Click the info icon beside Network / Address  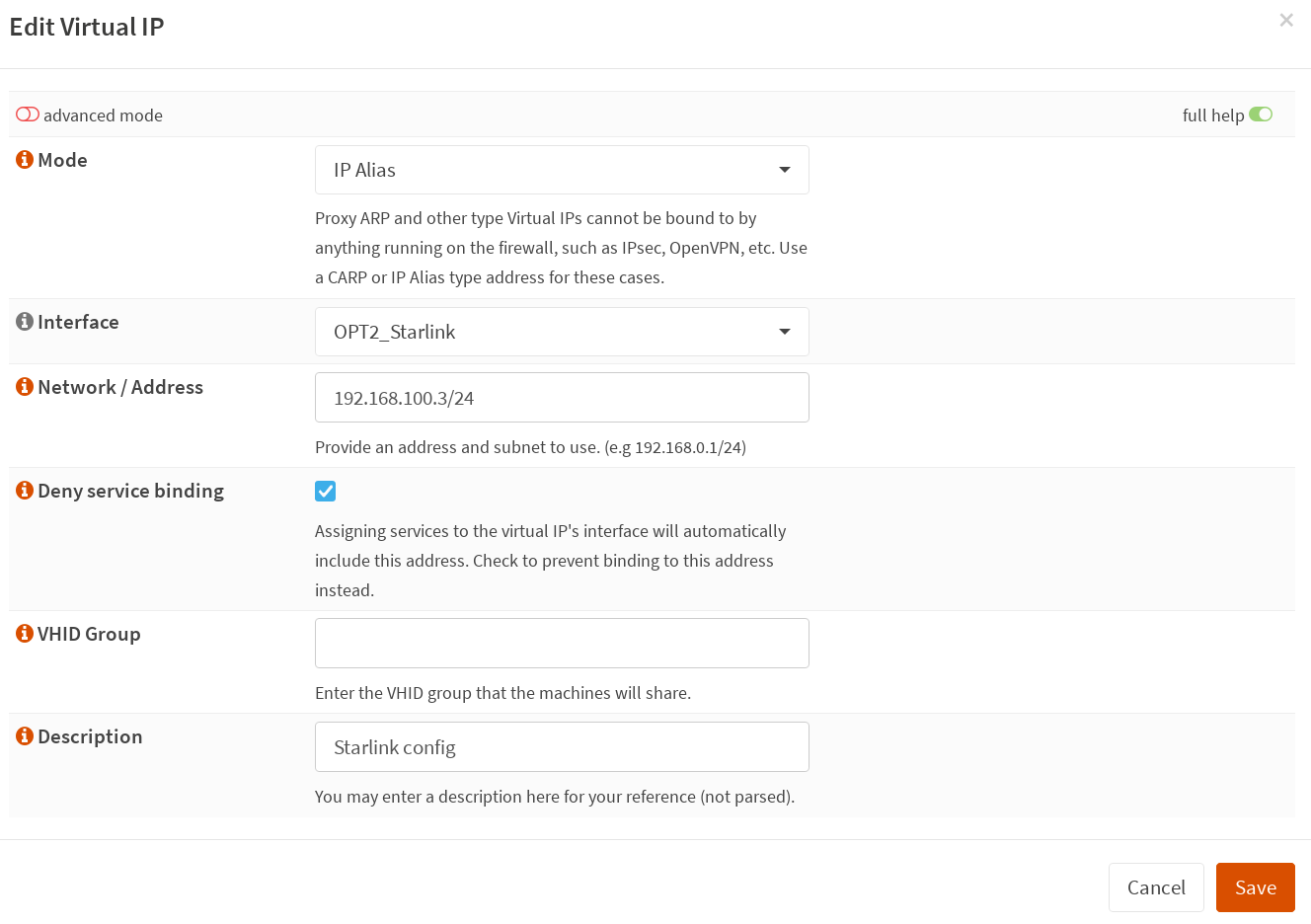(25, 387)
